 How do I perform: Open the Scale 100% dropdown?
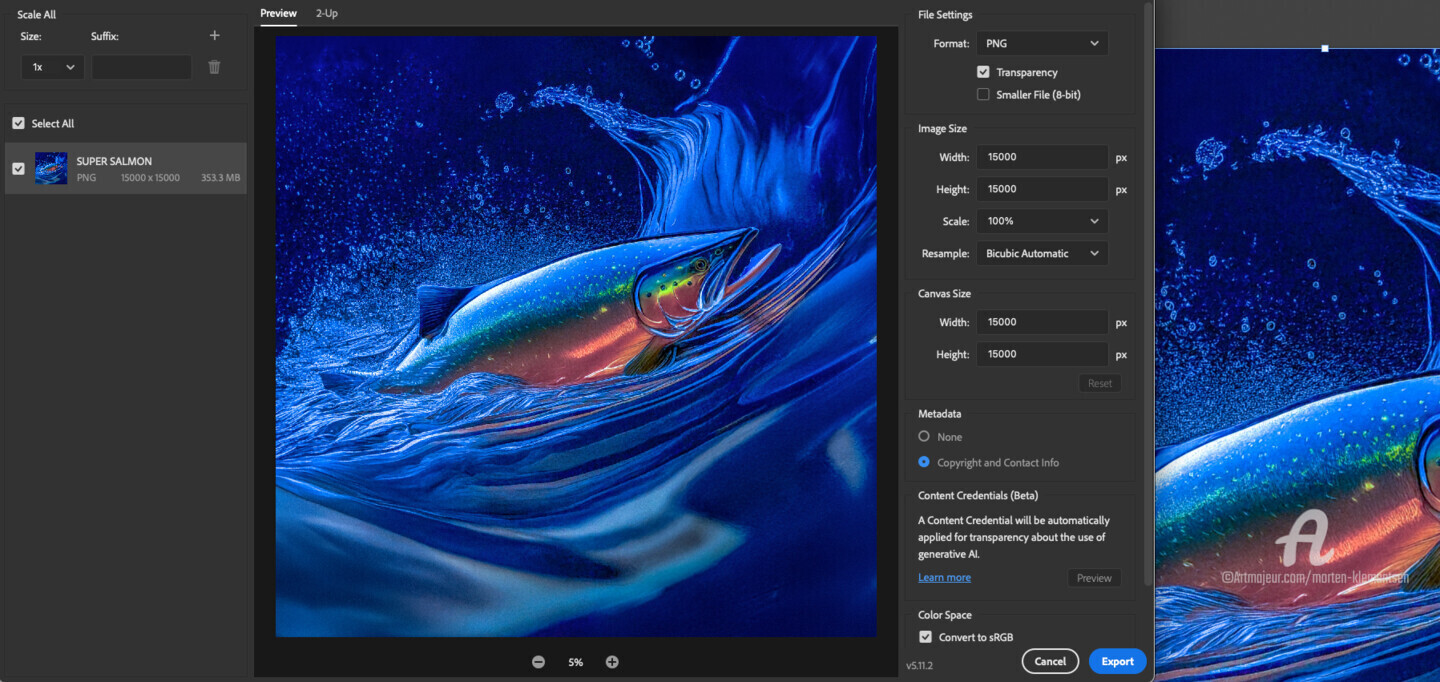click(x=1042, y=221)
